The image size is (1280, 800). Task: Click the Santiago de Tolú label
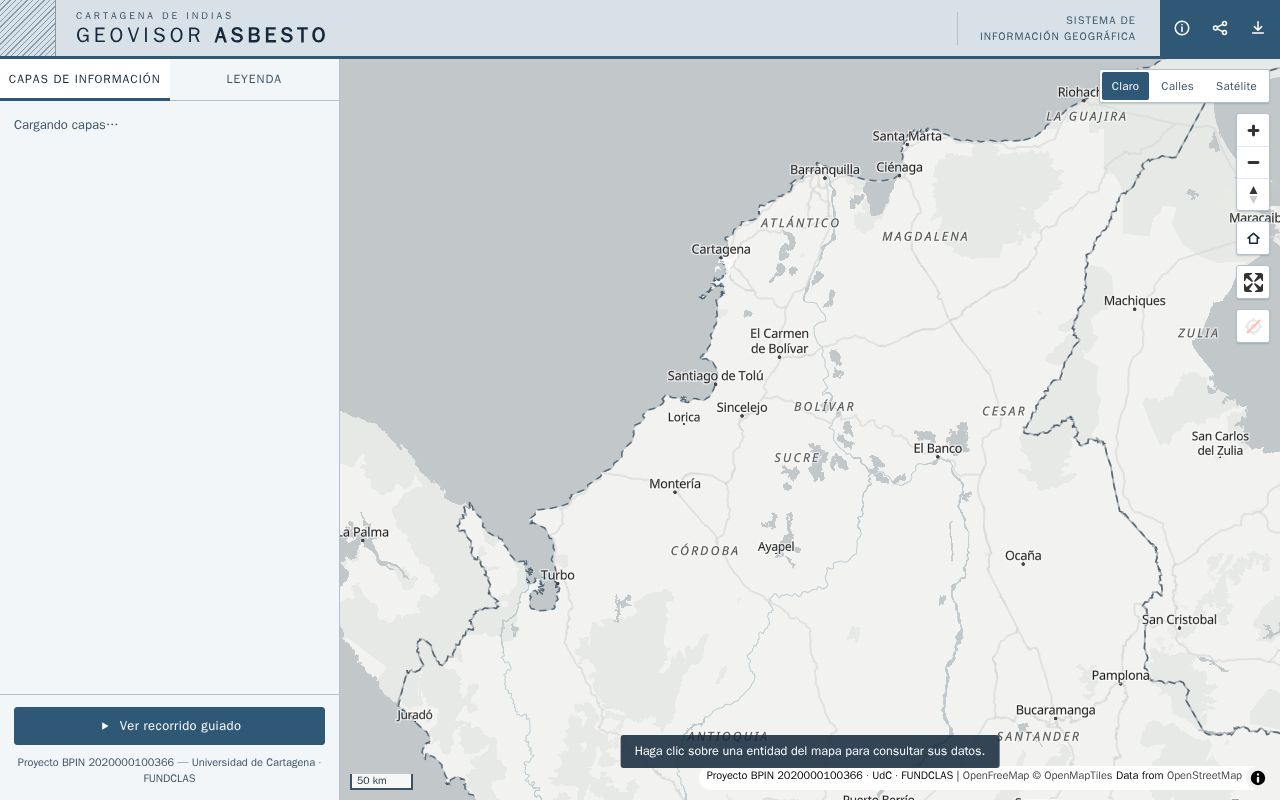pyautogui.click(x=716, y=376)
